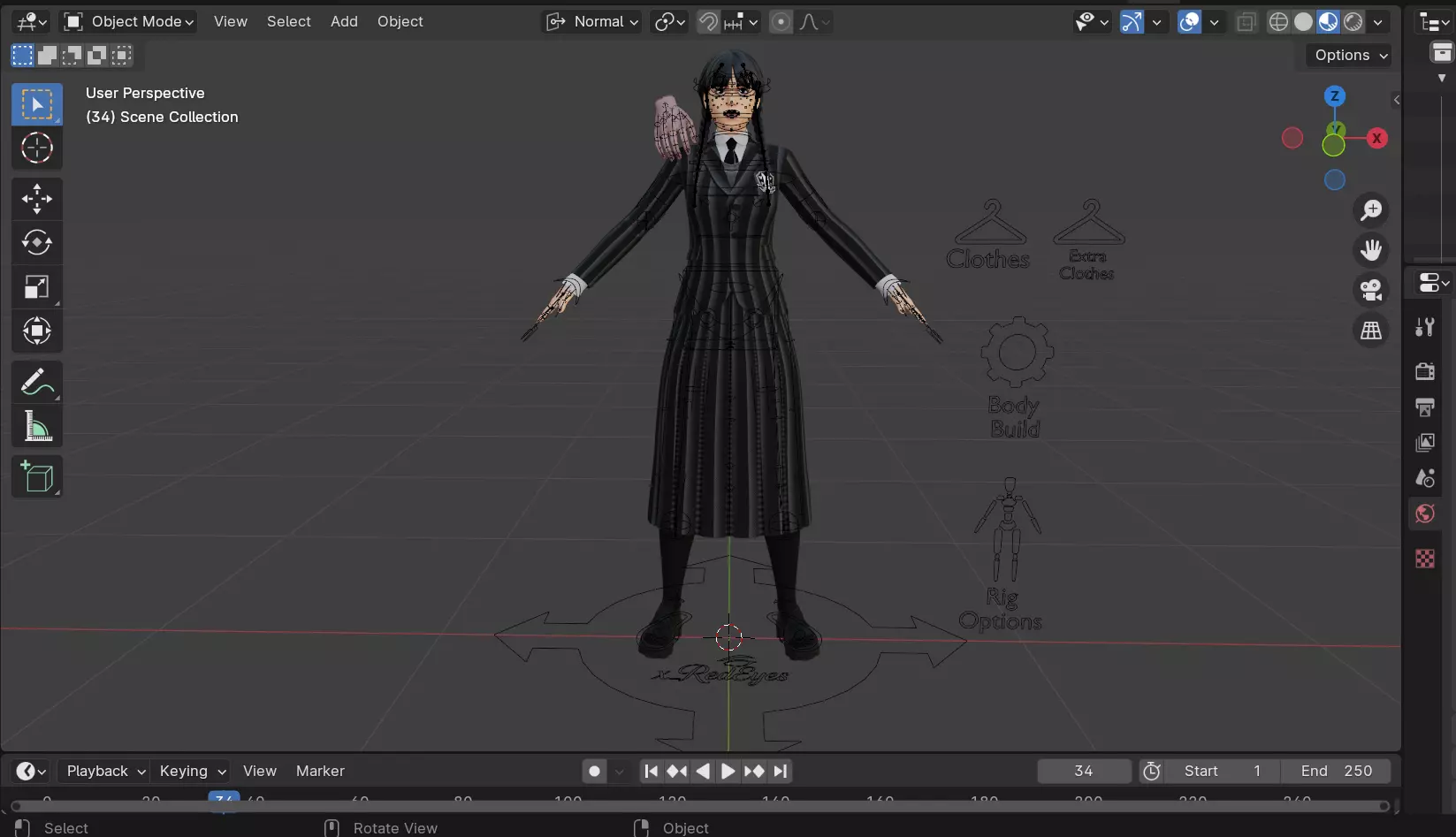Jump to first frame button
The height and width of the screenshot is (837, 1456).
tap(651, 771)
